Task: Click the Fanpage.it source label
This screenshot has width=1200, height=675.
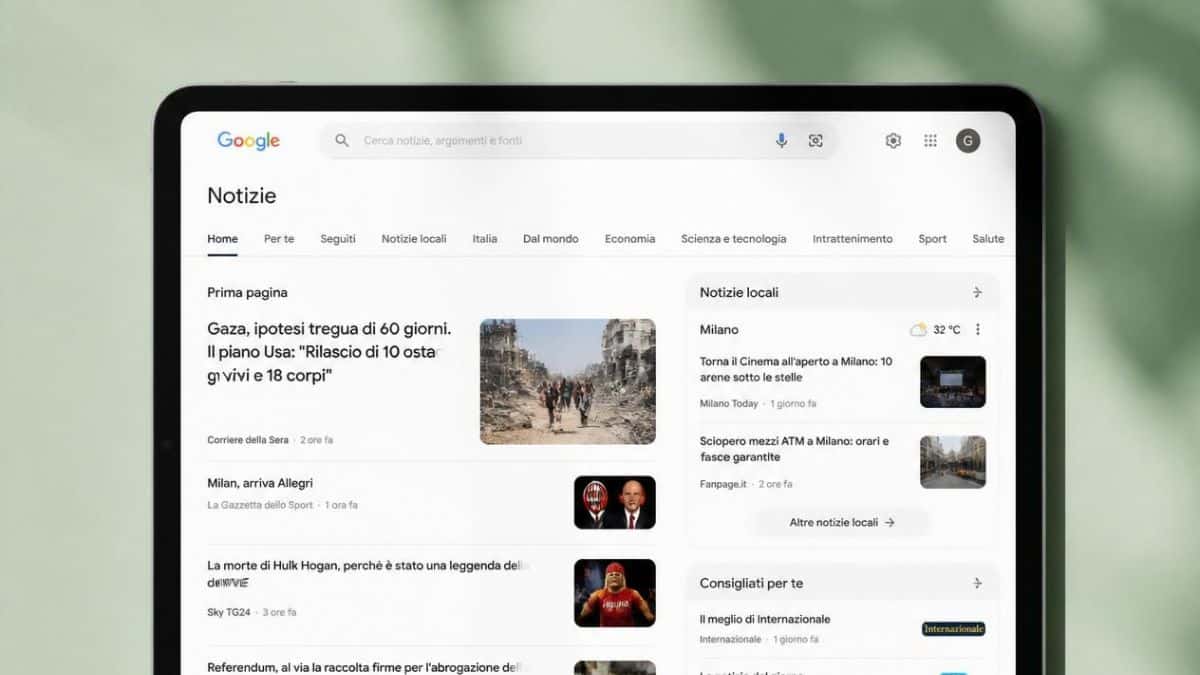Action: (x=723, y=484)
